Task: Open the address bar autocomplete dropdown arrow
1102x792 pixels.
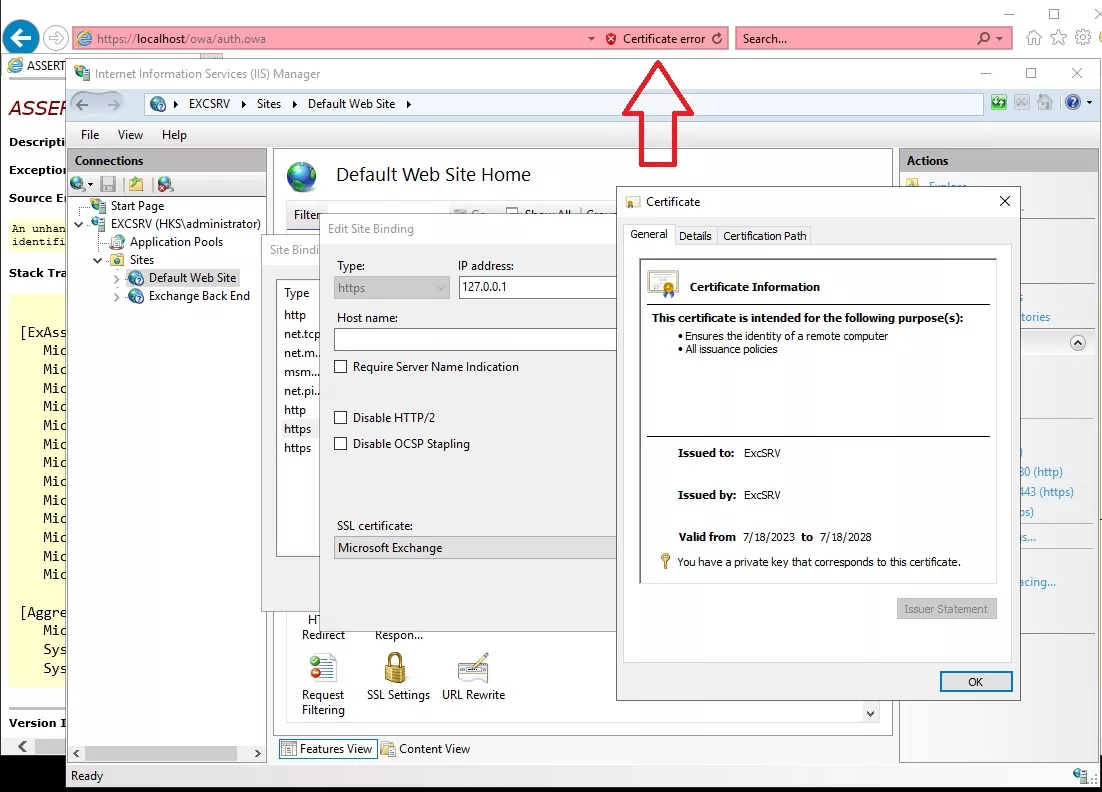Action: [x=591, y=39]
